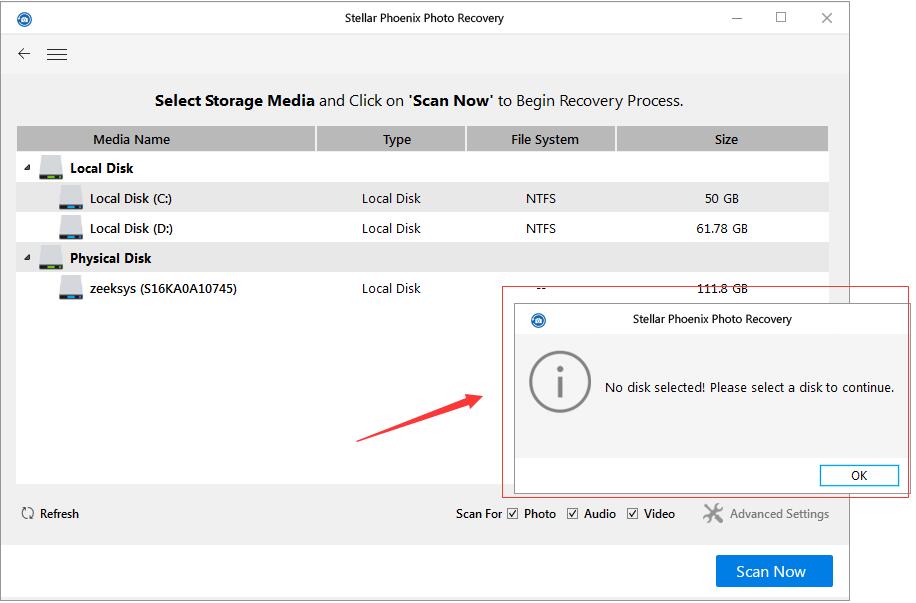
Task: Click the Refresh icon
Action: [28, 513]
